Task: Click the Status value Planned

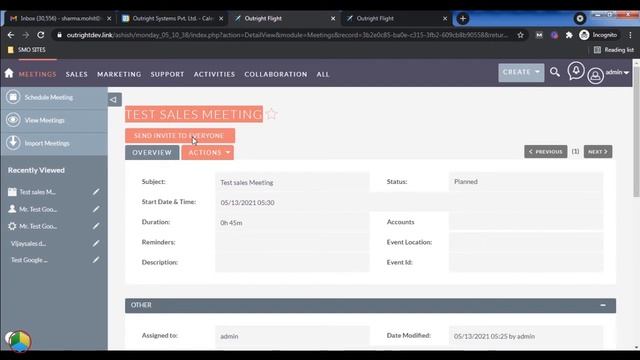Action: [466, 182]
